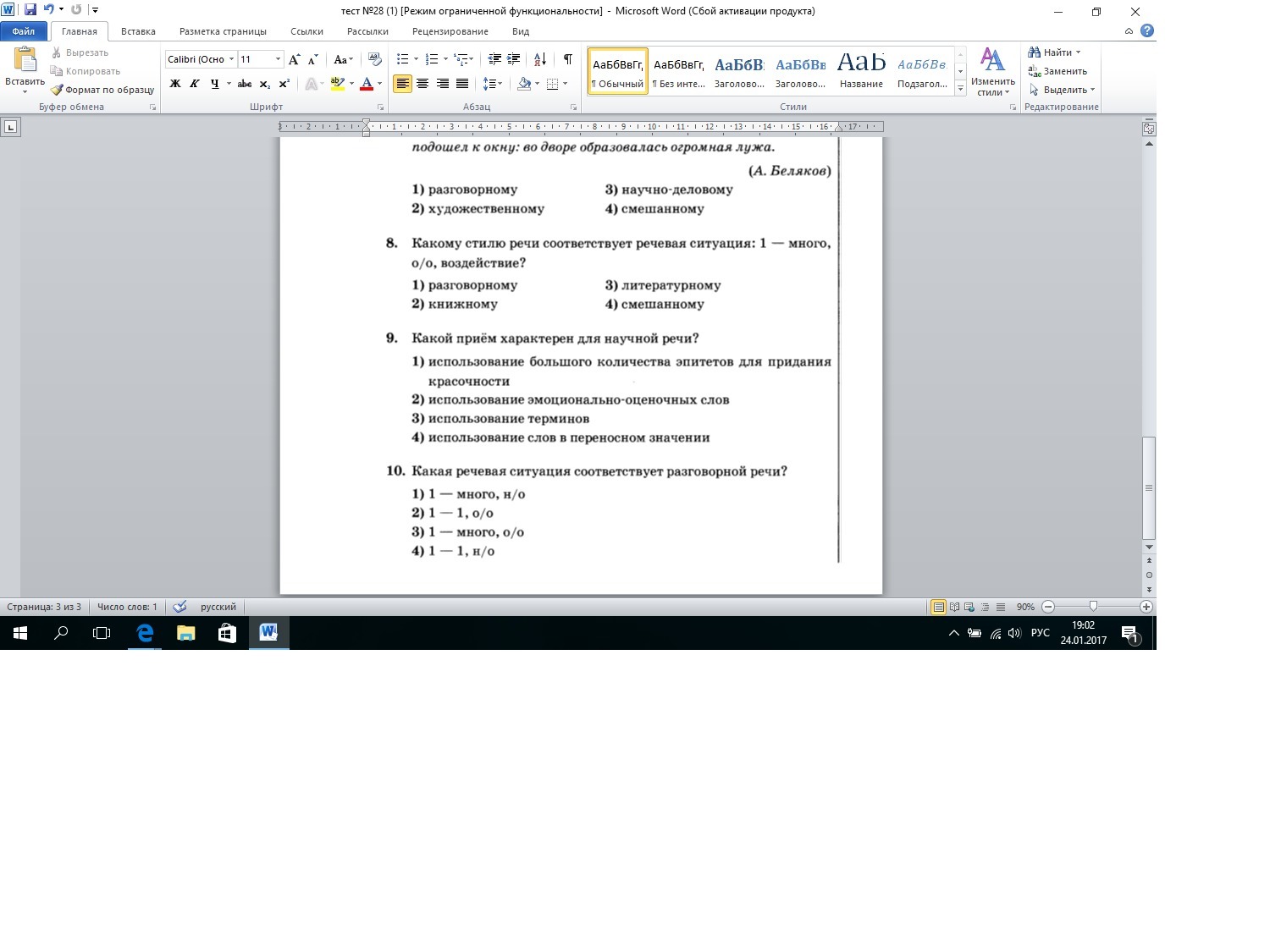The width and height of the screenshot is (1270, 952).
Task: Open Microsoft Edge from the taskbar
Action: (x=145, y=633)
